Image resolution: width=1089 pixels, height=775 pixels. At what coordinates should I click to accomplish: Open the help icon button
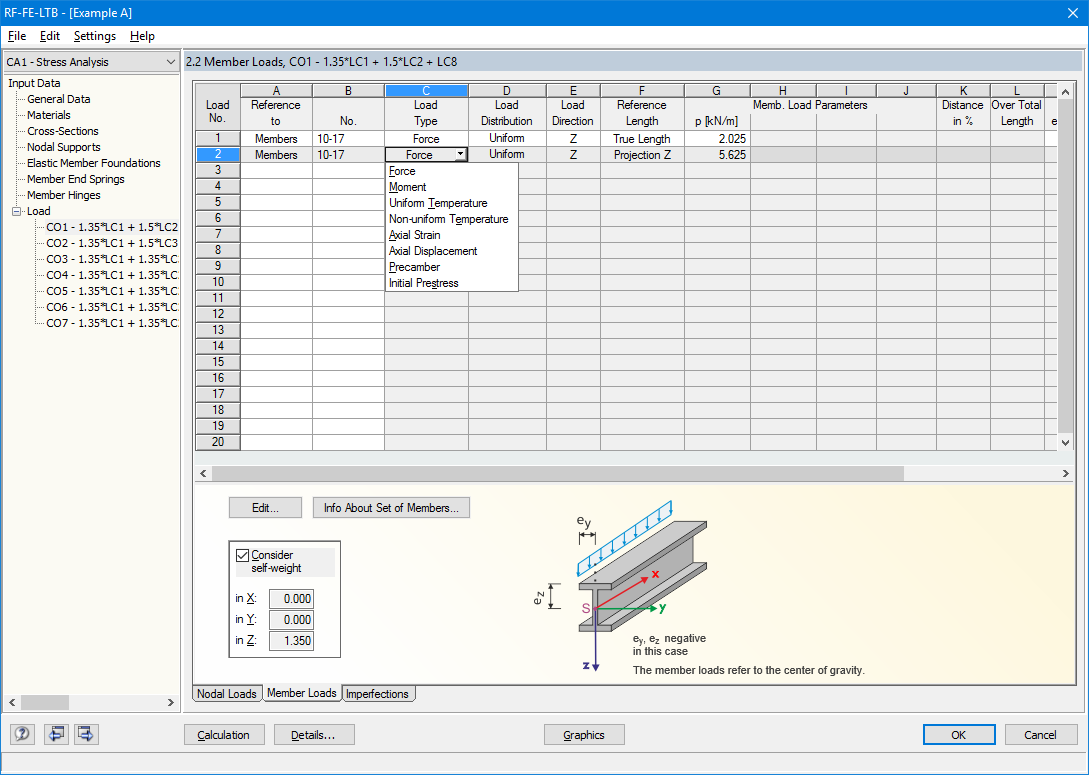tap(22, 734)
